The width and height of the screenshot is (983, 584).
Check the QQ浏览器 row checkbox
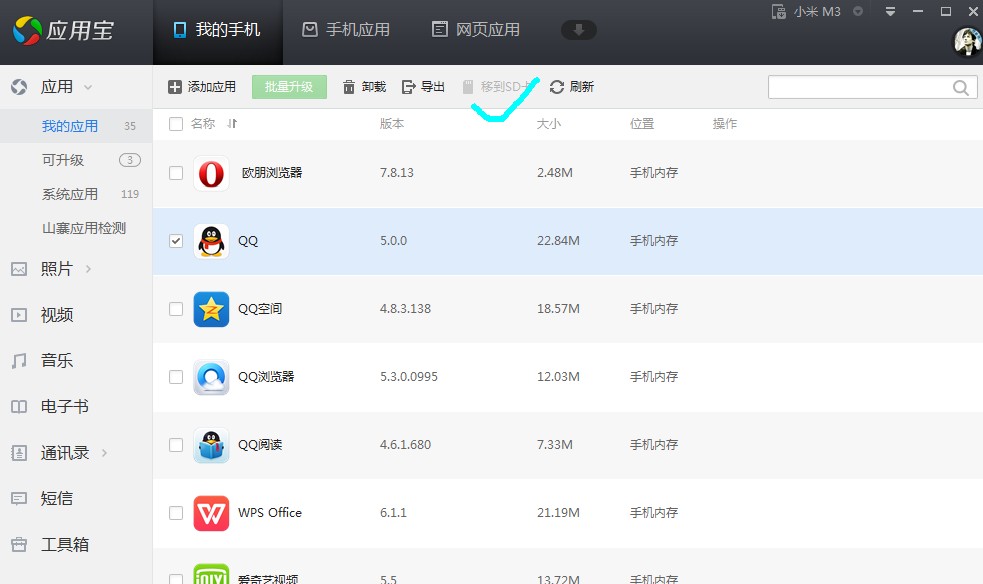tap(176, 377)
